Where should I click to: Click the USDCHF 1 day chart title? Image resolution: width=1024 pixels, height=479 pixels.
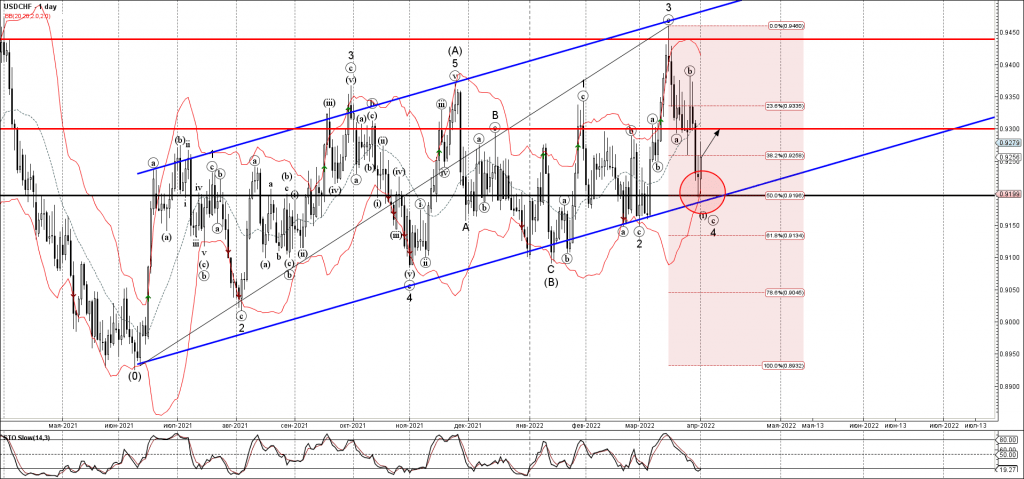[x=32, y=7]
